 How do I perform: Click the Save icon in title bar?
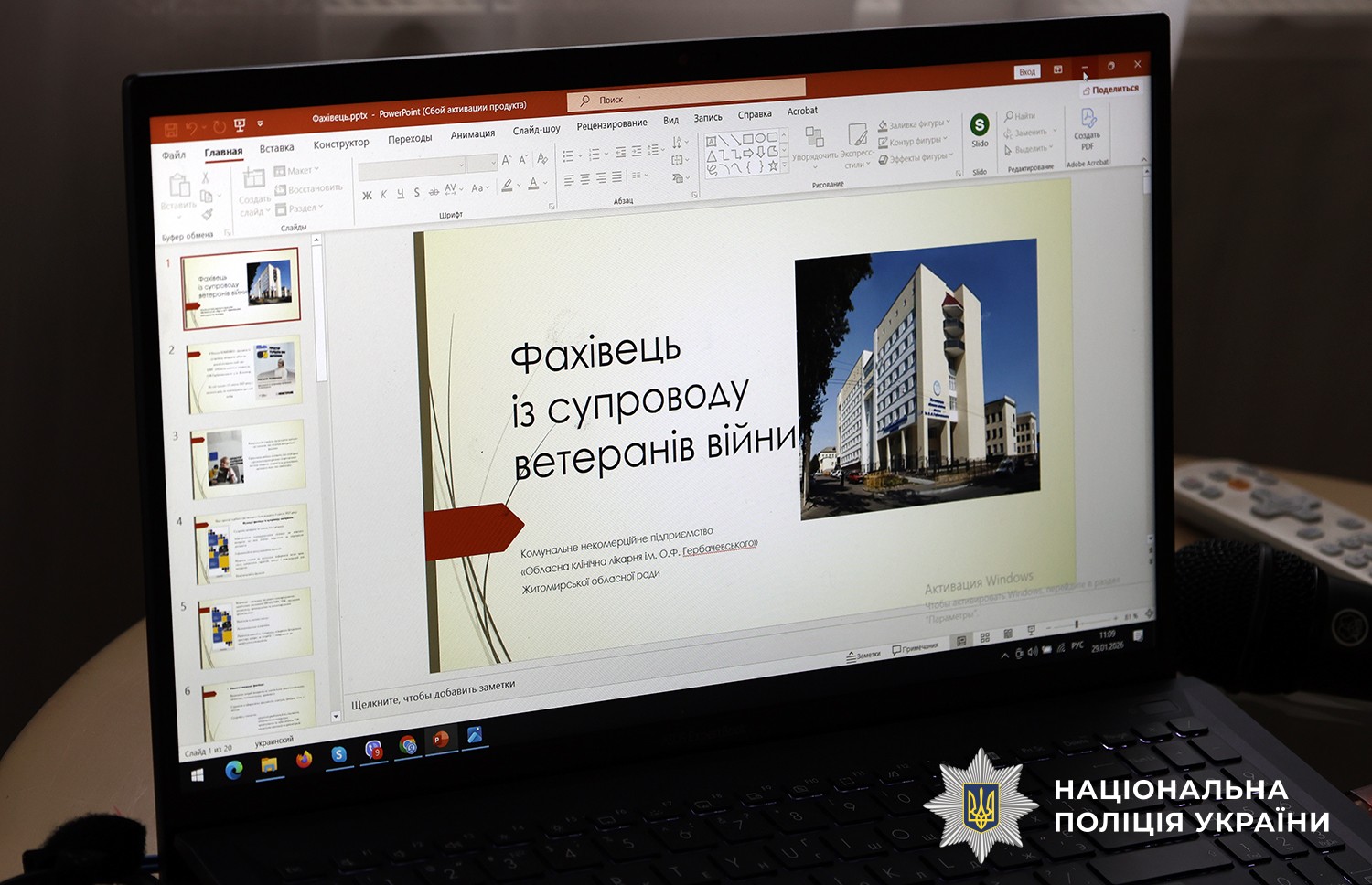click(x=170, y=130)
